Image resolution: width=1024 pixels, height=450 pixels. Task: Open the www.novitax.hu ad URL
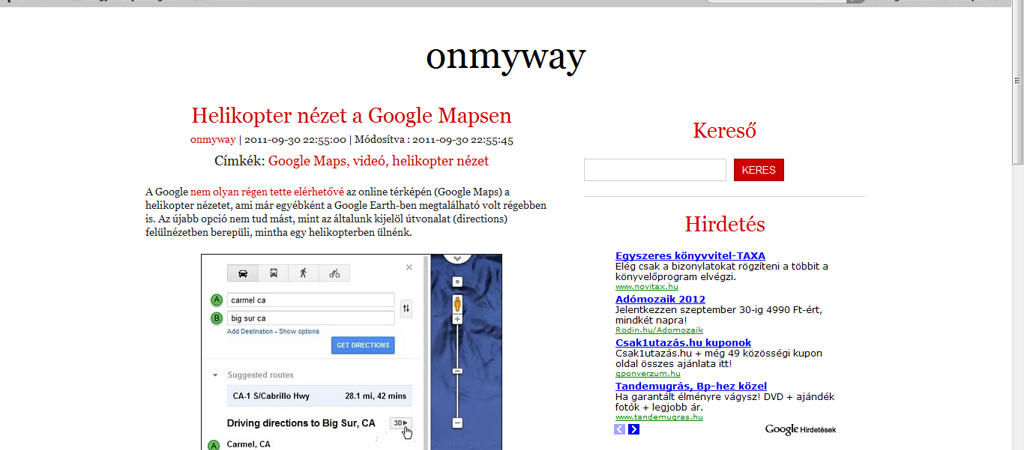point(647,286)
